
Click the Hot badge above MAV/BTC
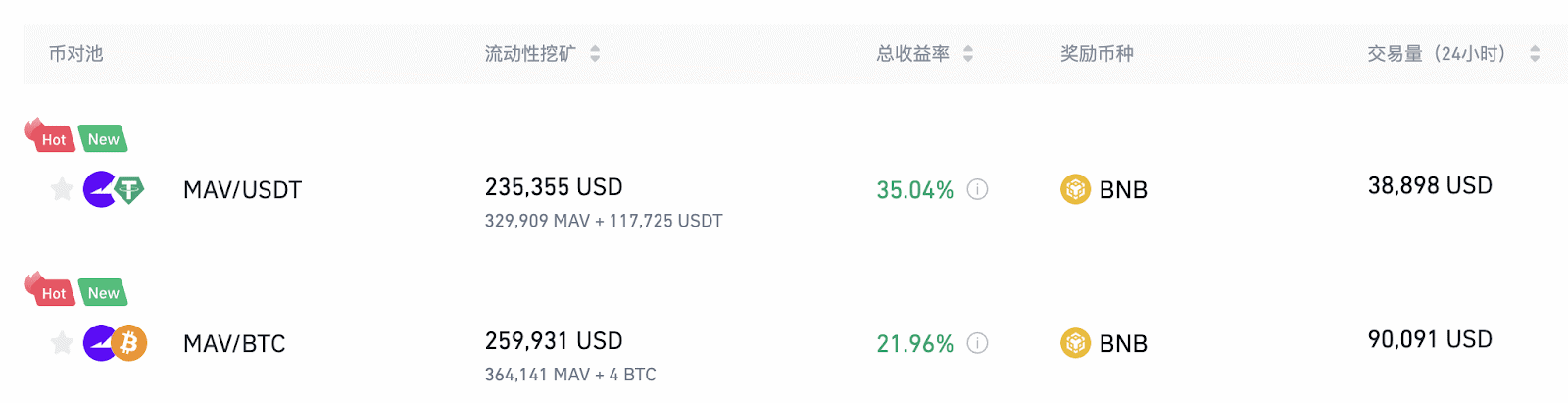point(52,293)
